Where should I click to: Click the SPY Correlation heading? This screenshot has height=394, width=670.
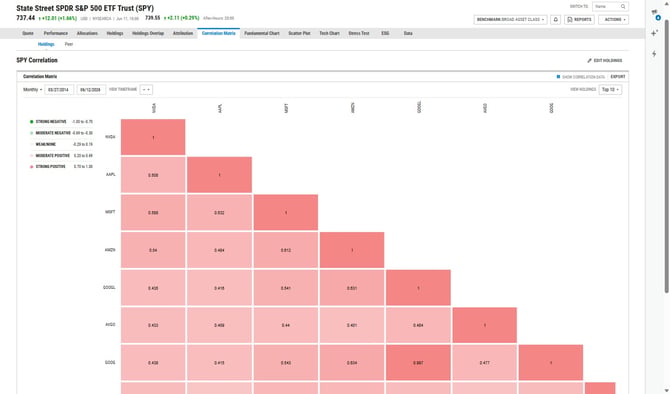point(37,60)
